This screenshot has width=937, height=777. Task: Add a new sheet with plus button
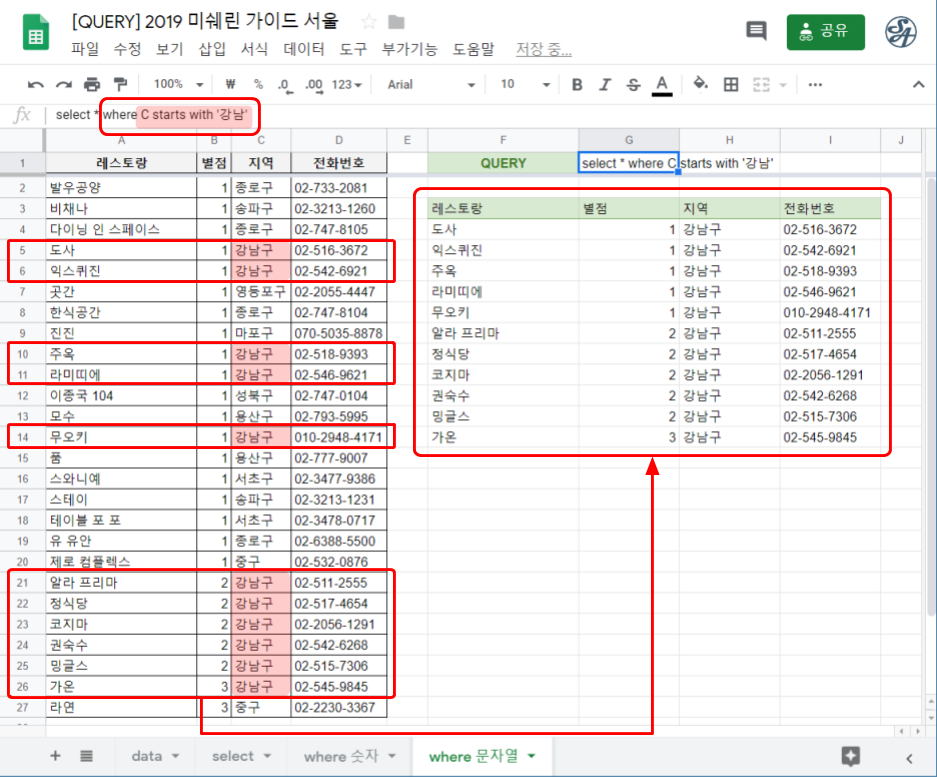click(55, 756)
